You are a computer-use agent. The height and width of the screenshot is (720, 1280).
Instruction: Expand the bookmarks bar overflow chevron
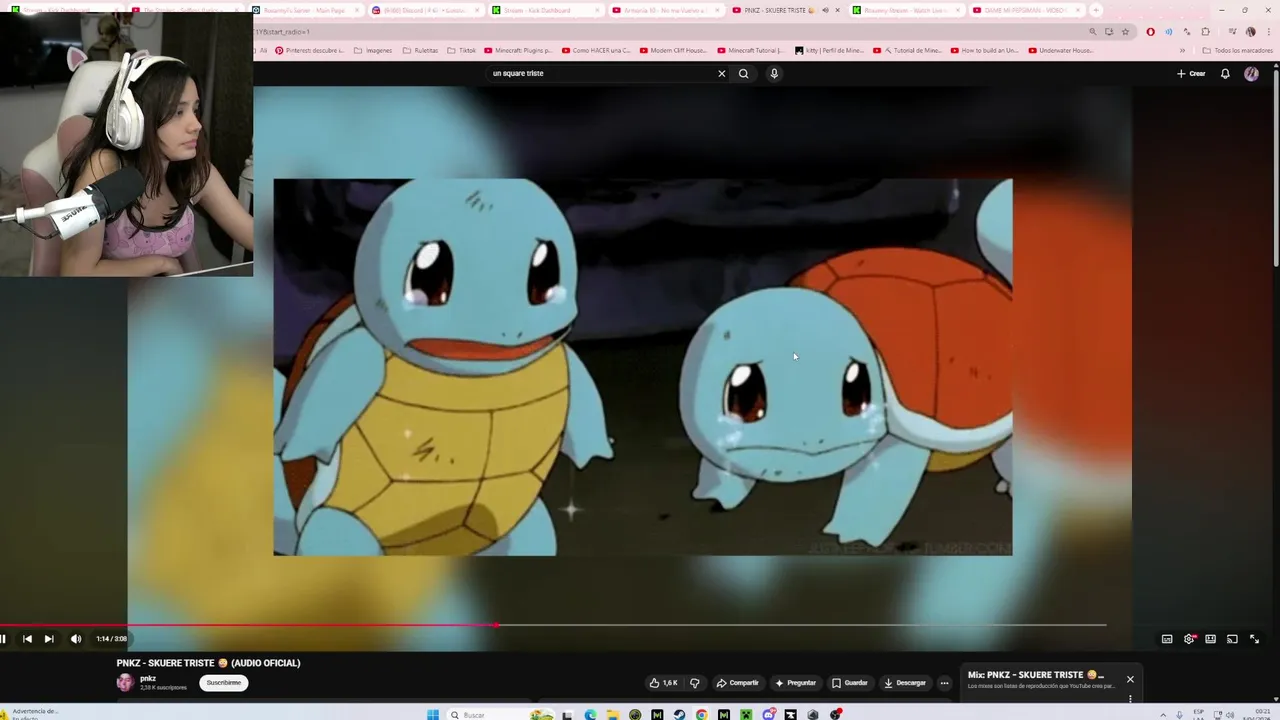click(1183, 50)
